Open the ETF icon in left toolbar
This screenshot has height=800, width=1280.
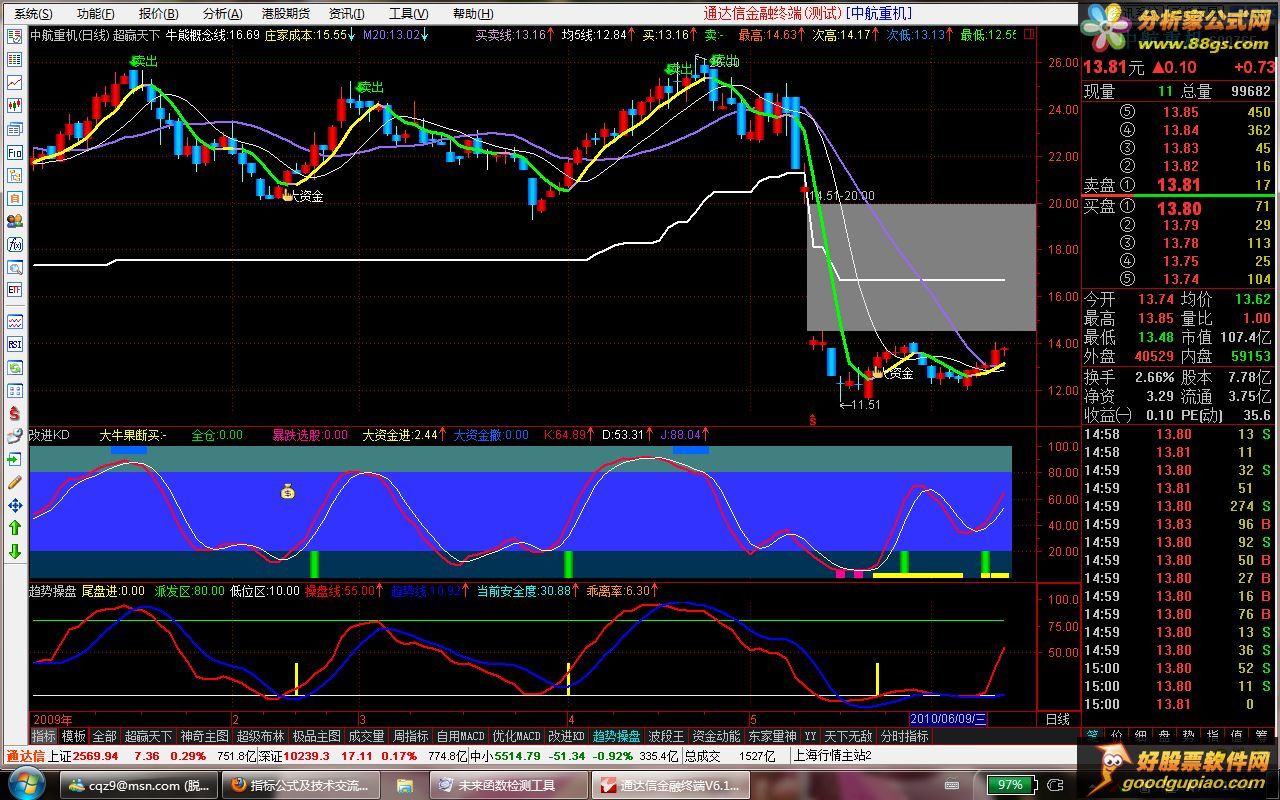point(15,291)
